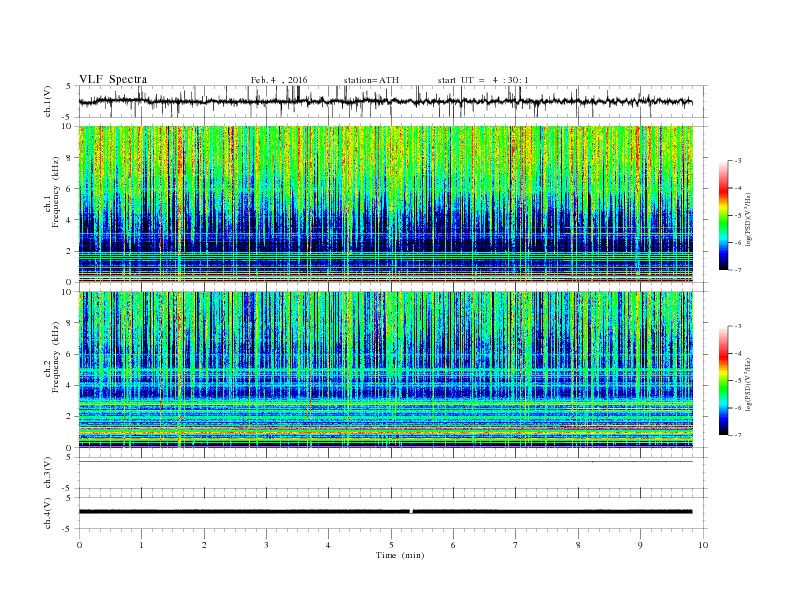Click the time axis tick label "3"
The height and width of the screenshot is (612, 792).
[266, 545]
